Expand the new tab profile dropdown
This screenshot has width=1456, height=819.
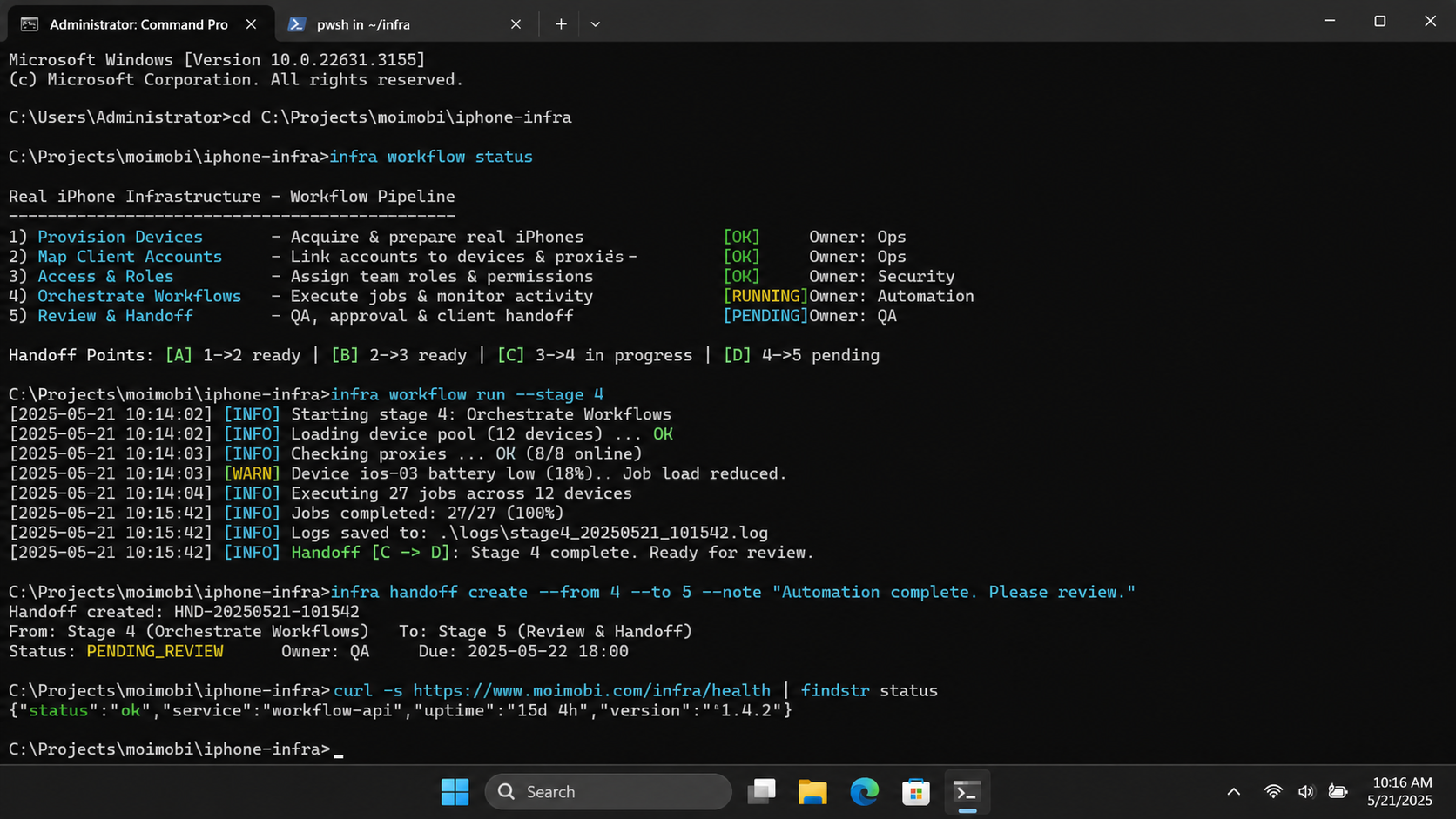[x=596, y=24]
